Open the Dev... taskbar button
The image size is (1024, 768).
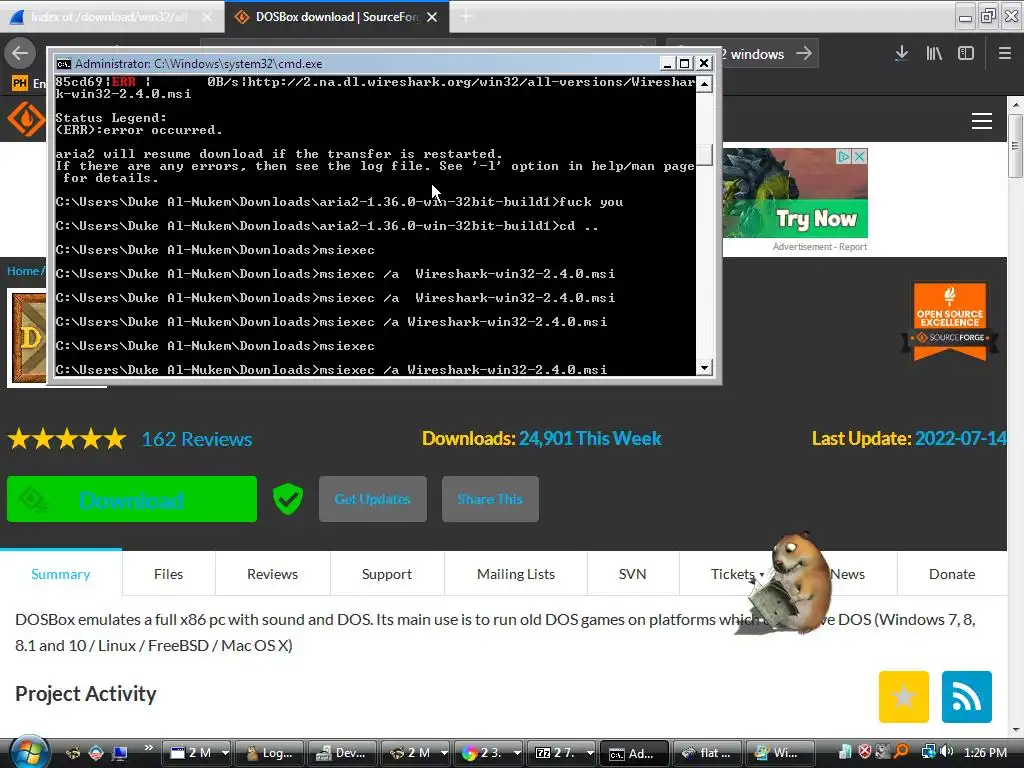click(342, 753)
